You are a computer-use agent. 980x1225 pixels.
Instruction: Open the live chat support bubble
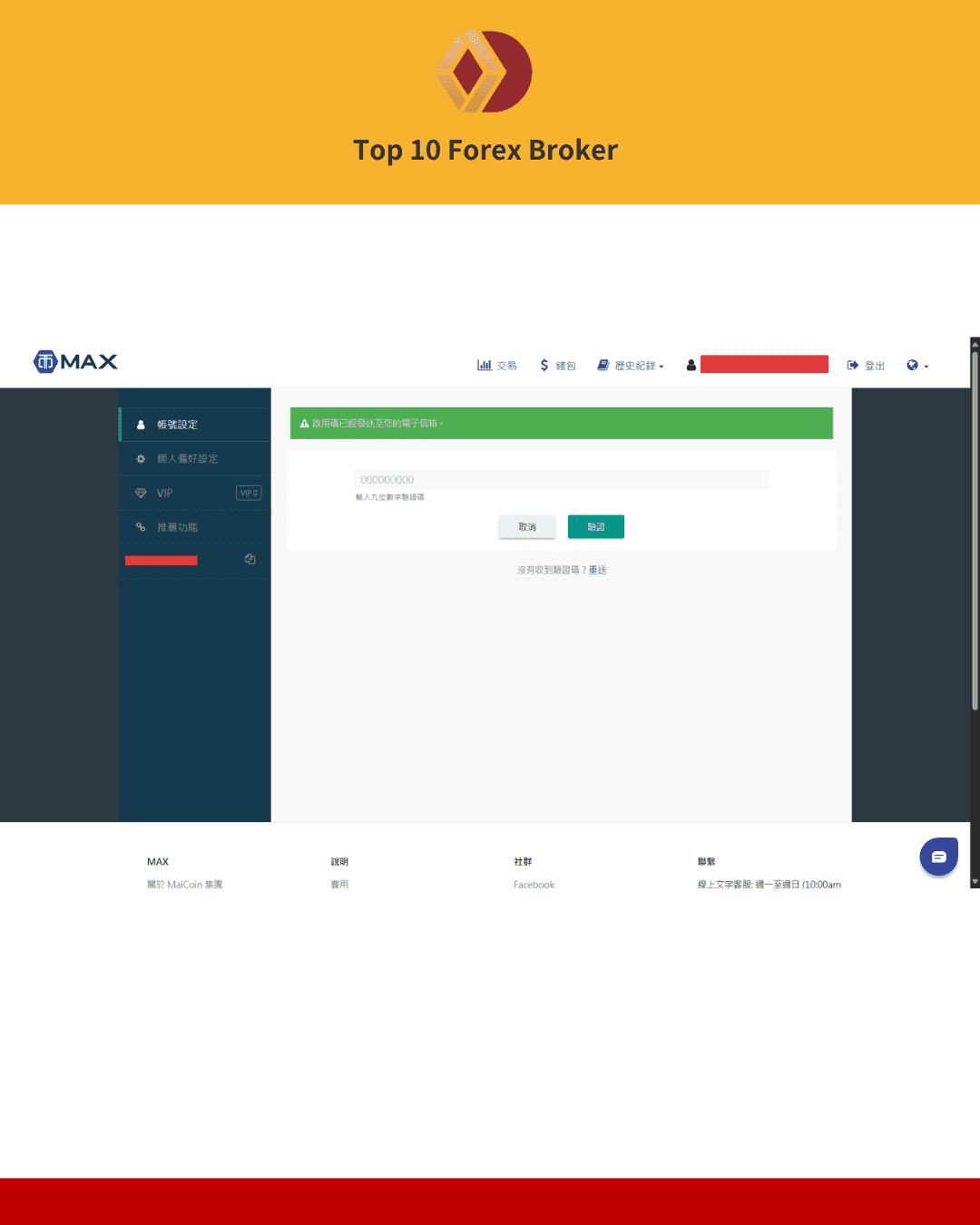[938, 857]
